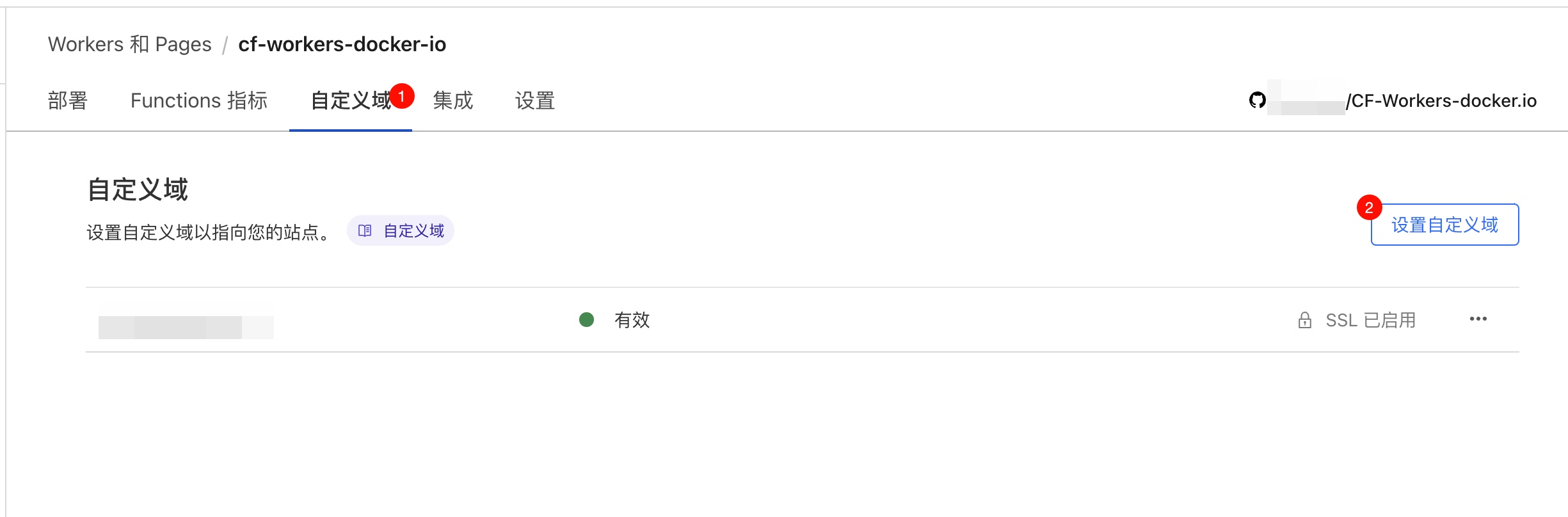Click red badge number 2

tap(1369, 207)
